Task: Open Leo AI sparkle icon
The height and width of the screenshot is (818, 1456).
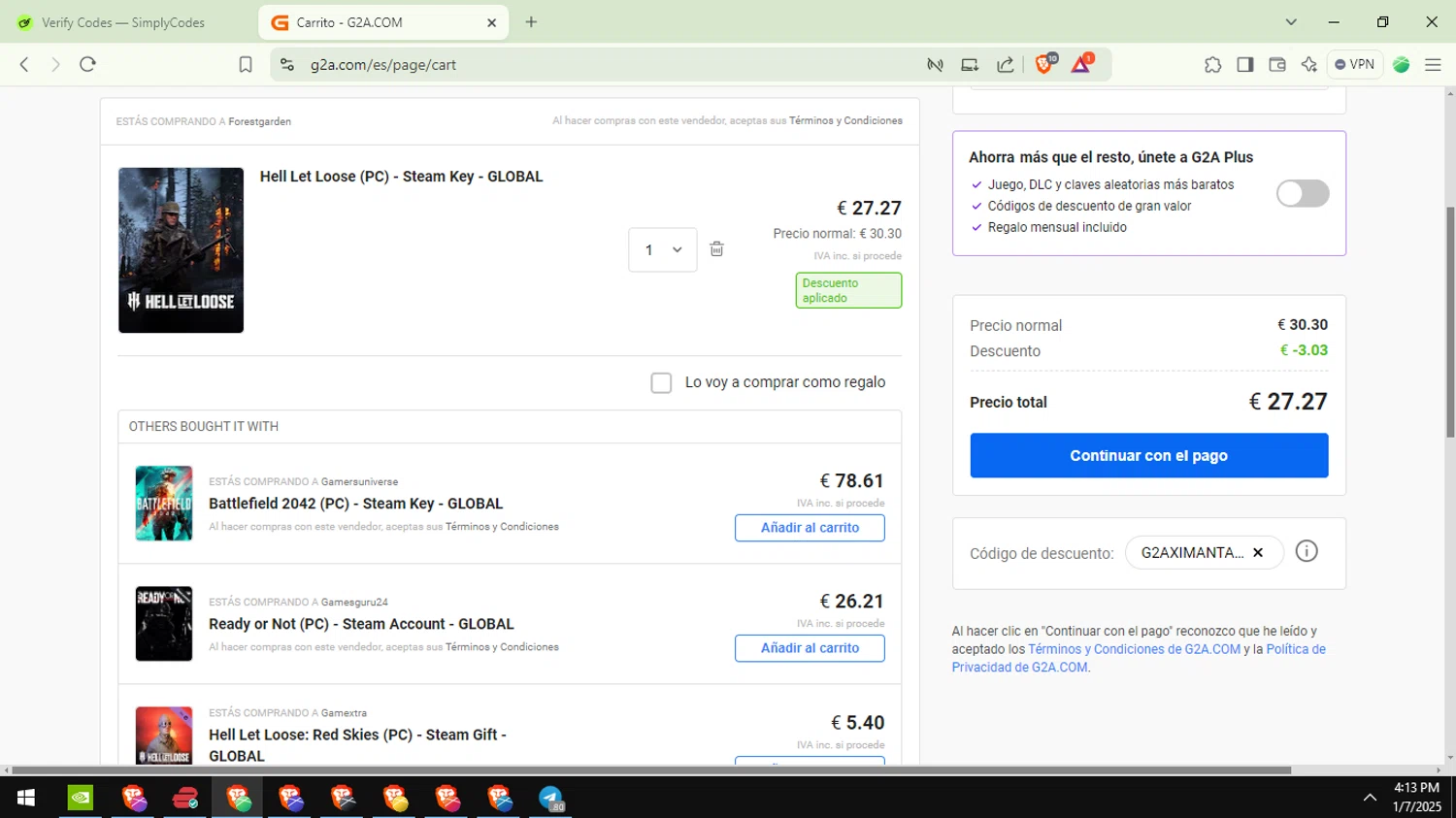Action: pos(1309,64)
